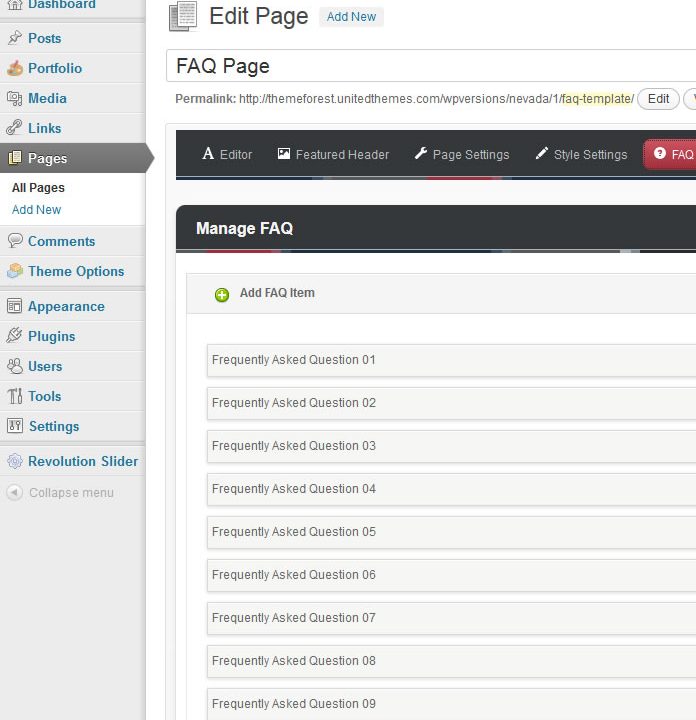Click the Portfolio palette icon
The image size is (696, 720).
point(14,68)
